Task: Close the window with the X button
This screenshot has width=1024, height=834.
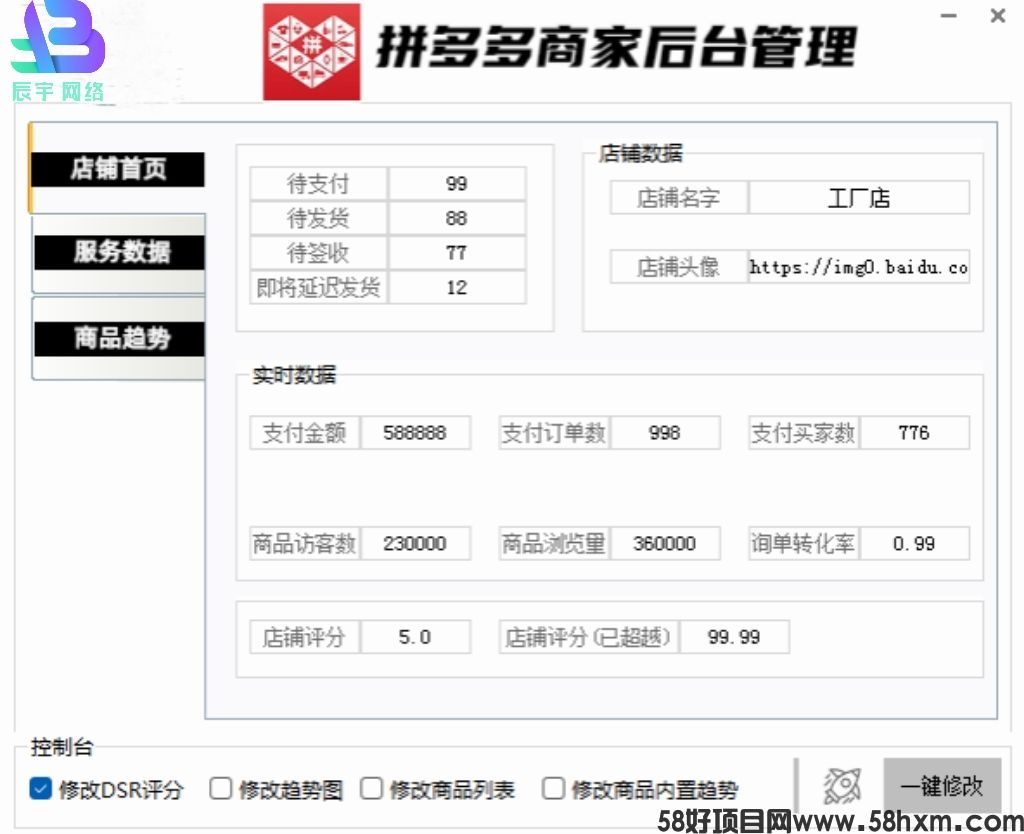Action: 997,15
